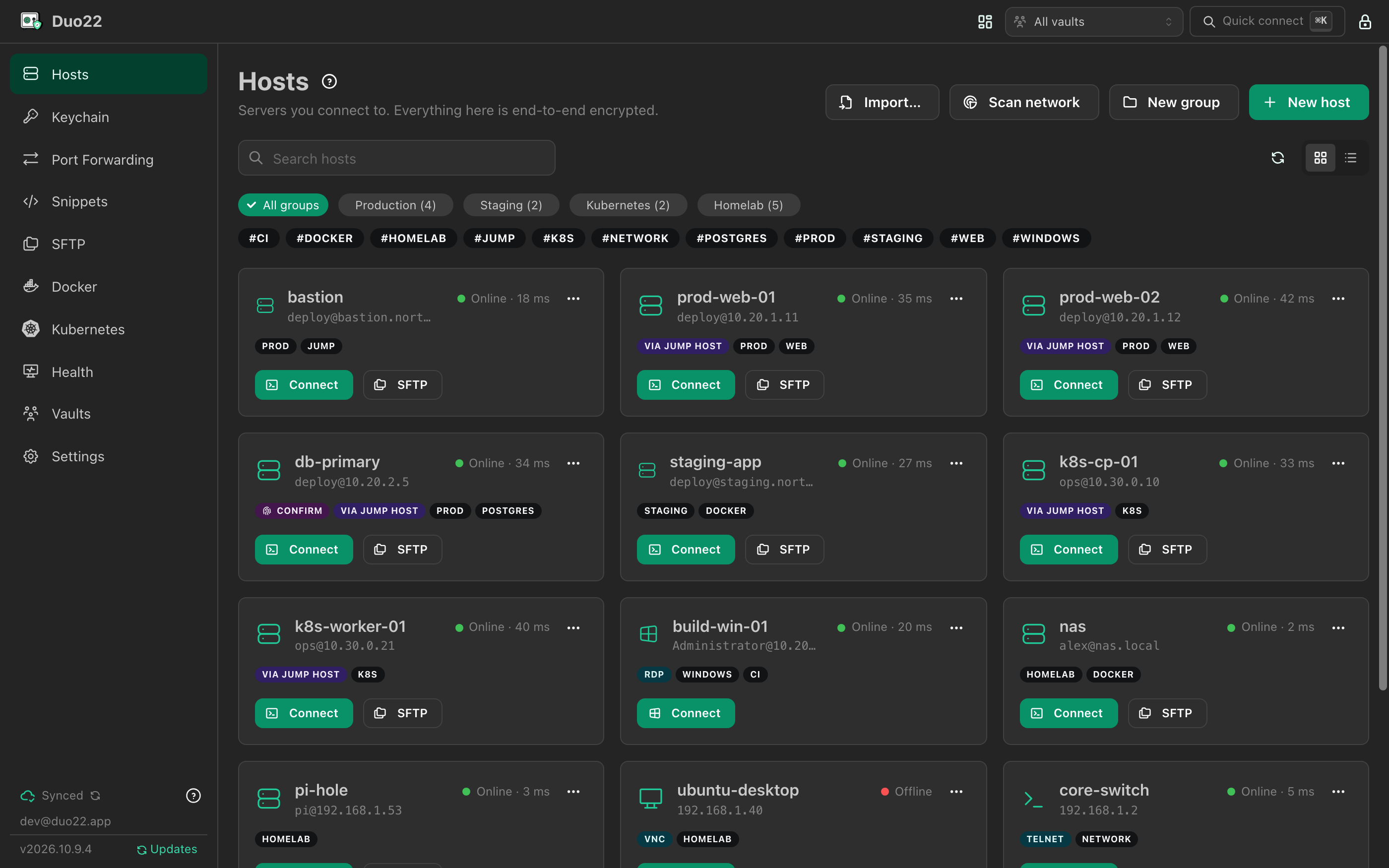Switch to list view layout

1350,158
